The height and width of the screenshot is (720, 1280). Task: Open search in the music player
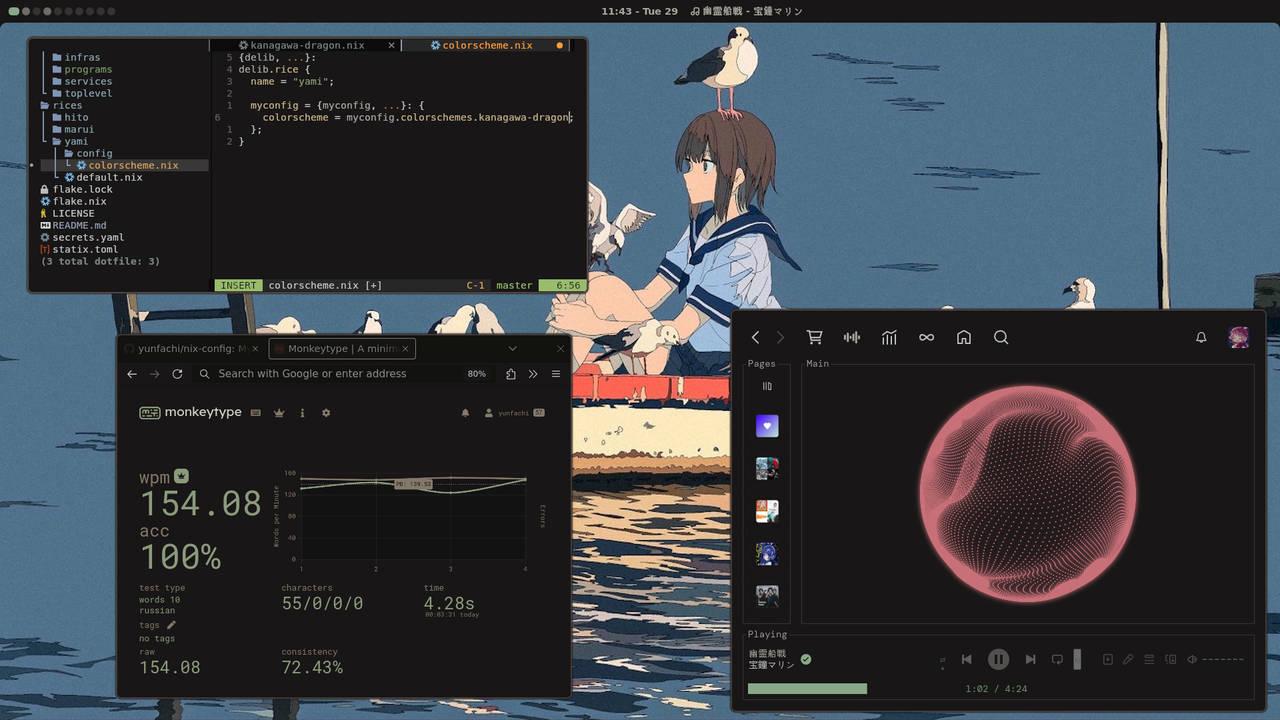tap(1001, 338)
